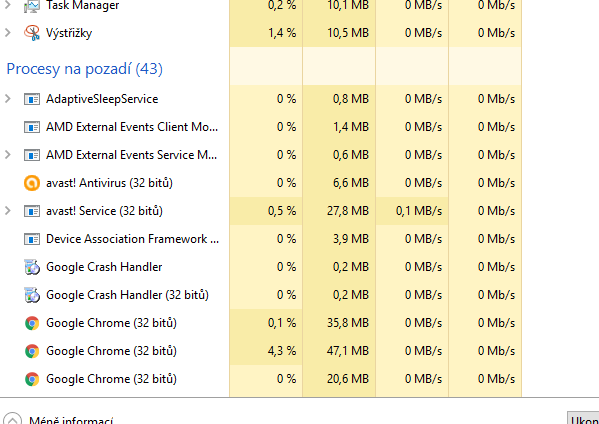This screenshot has width=599, height=424.
Task: Click the Task Manager app icon
Action: 32,5
